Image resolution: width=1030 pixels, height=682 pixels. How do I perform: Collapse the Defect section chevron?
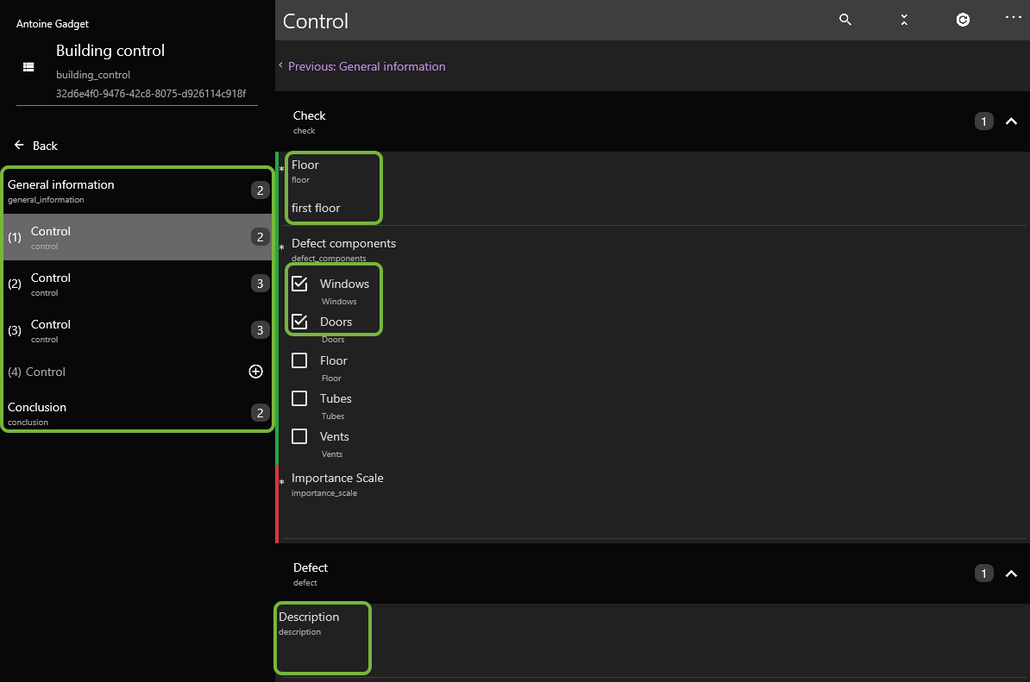point(1011,574)
